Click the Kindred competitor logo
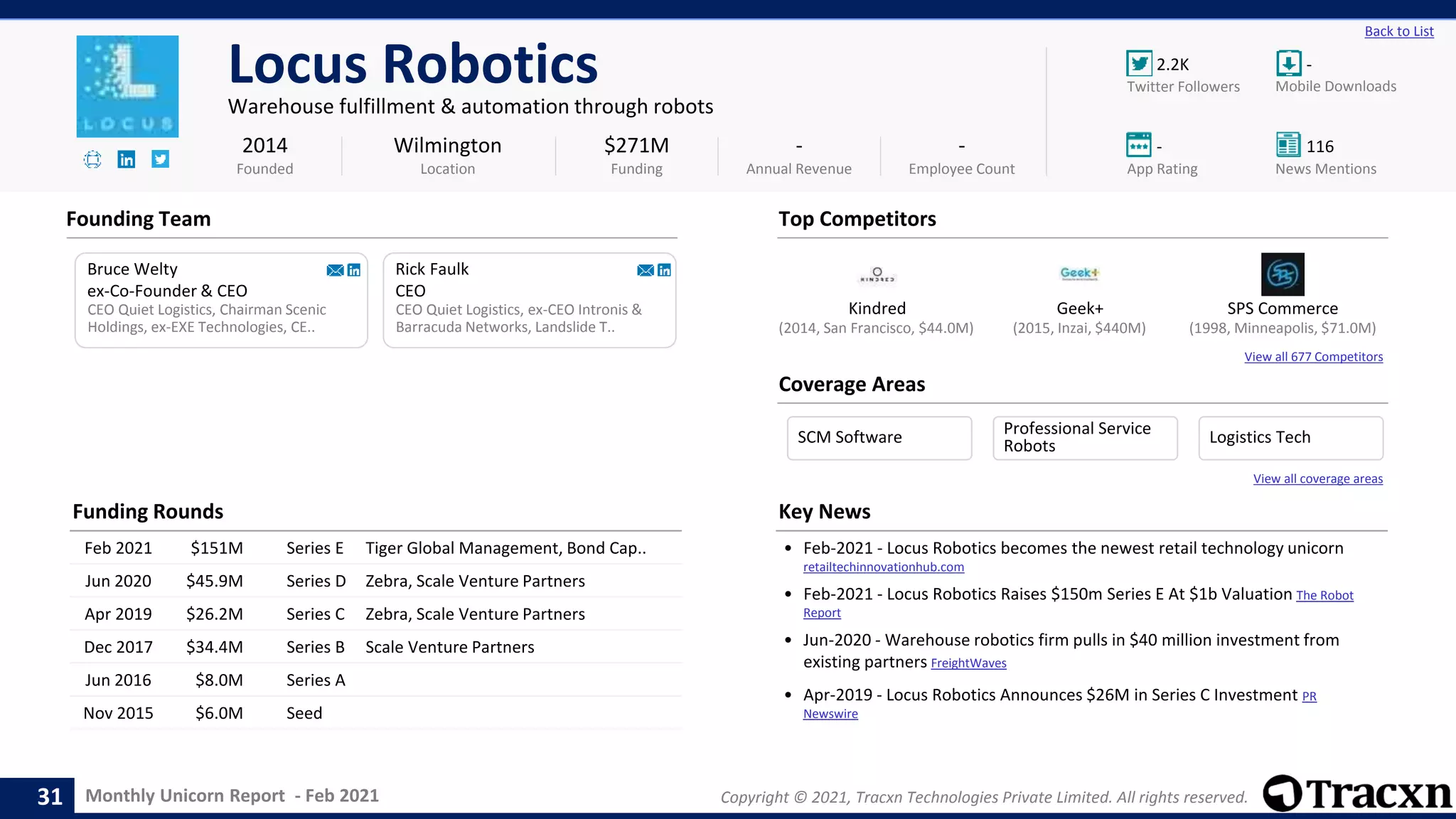 877,274
